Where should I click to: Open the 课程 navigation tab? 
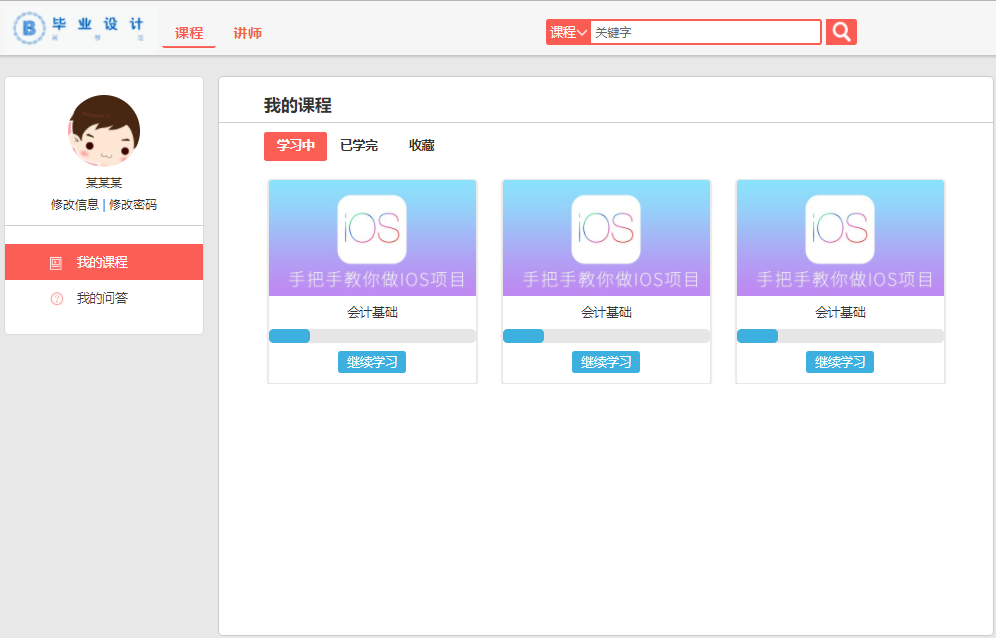click(x=189, y=33)
